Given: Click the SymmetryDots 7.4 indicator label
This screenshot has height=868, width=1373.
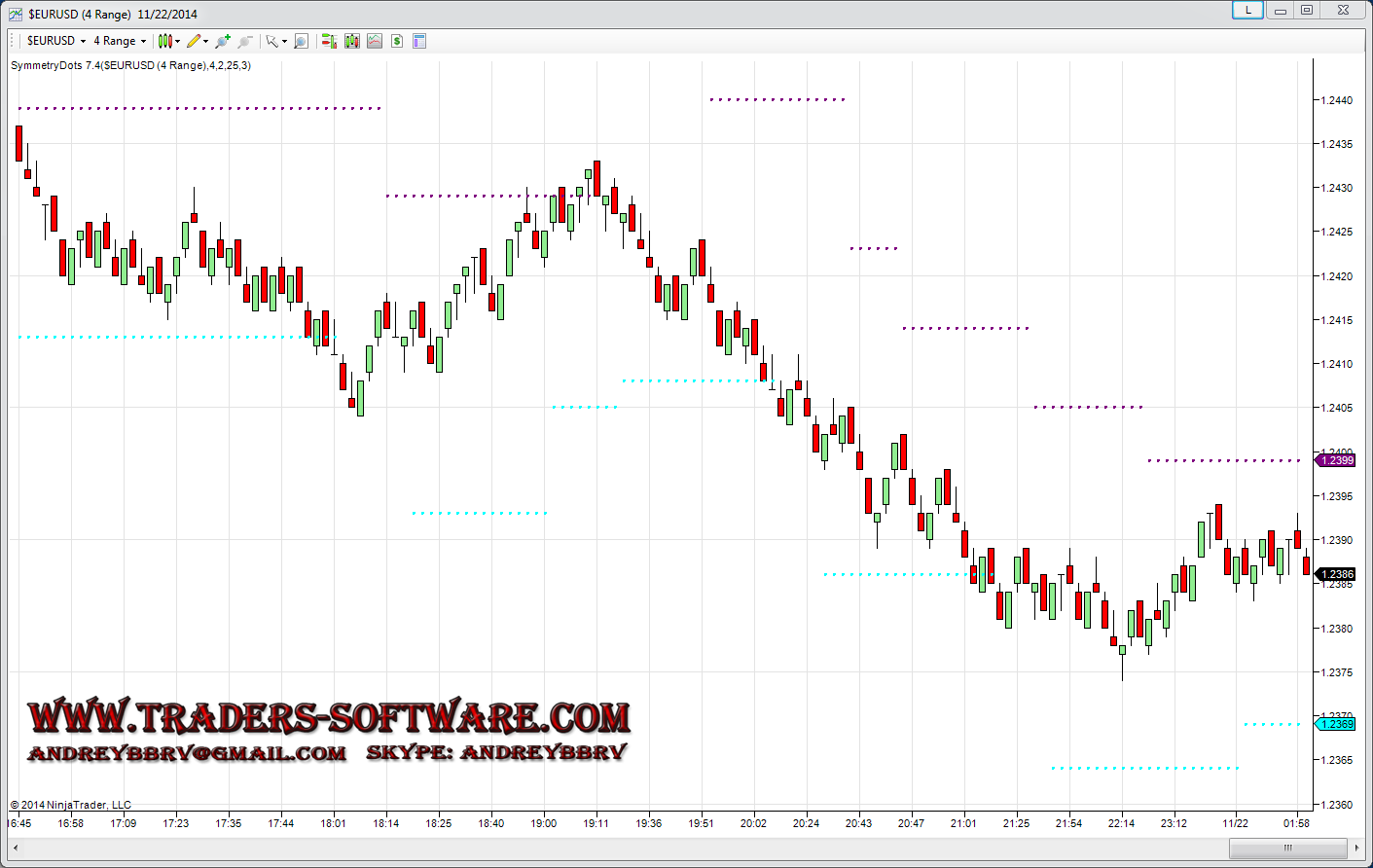Looking at the screenshot, I should coord(130,65).
